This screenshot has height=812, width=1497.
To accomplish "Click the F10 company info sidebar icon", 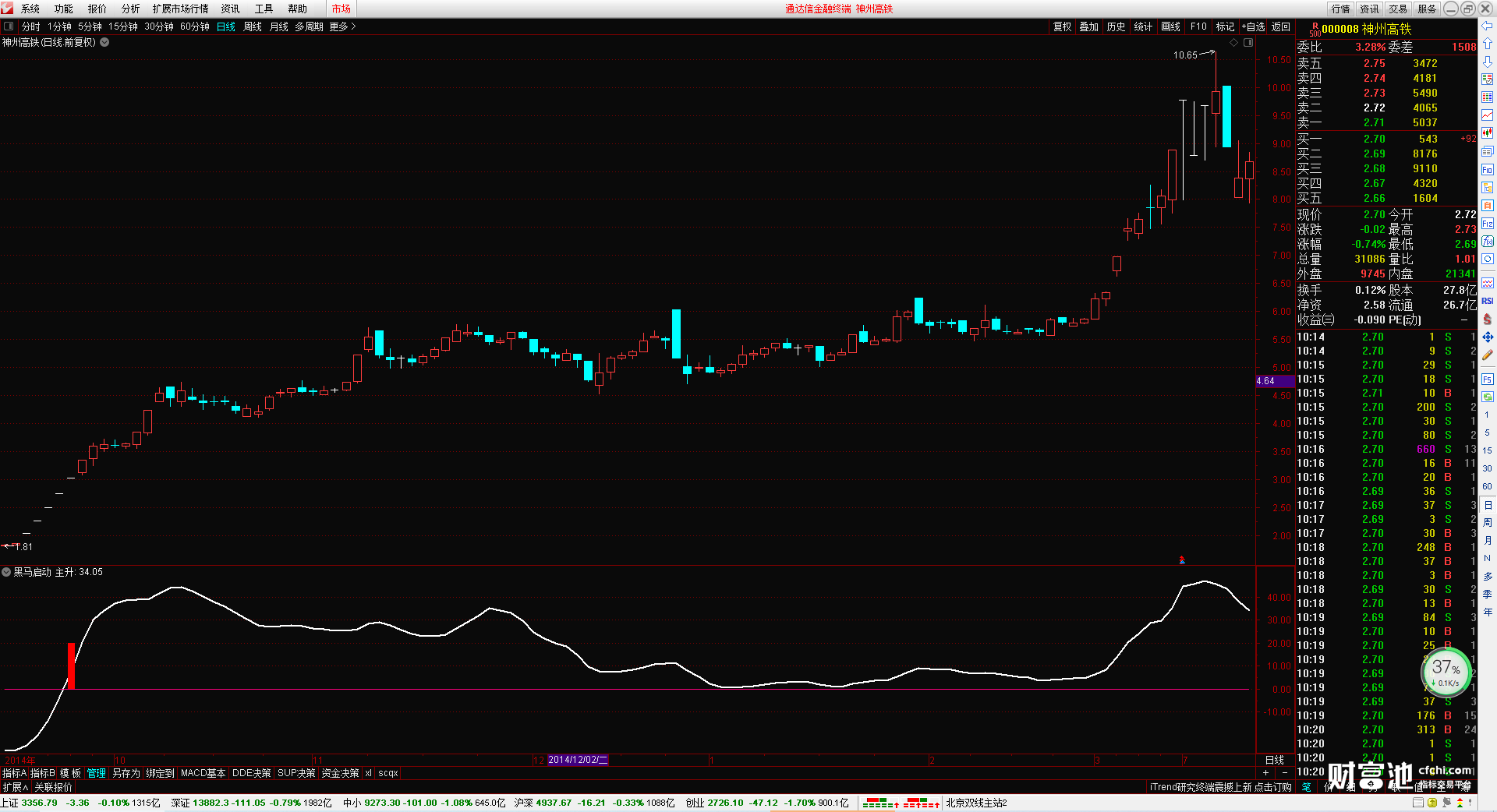I will (1488, 170).
